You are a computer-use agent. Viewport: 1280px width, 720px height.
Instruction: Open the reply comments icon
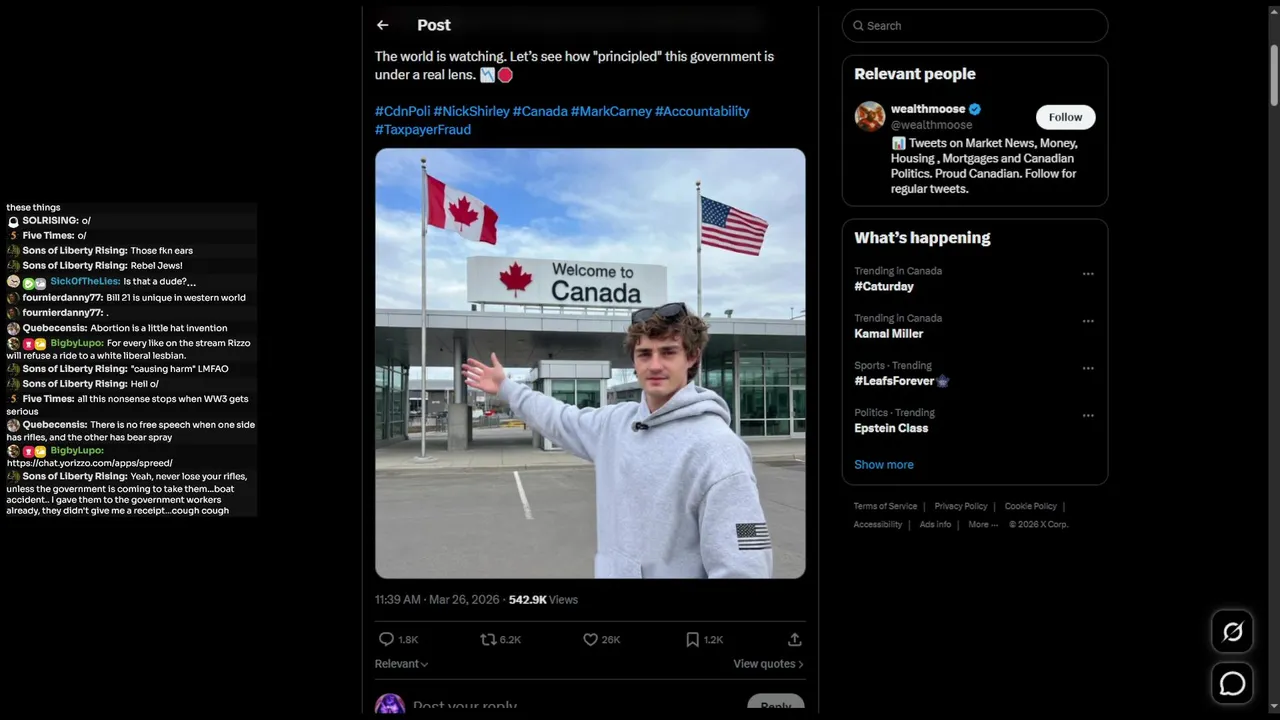tap(386, 639)
